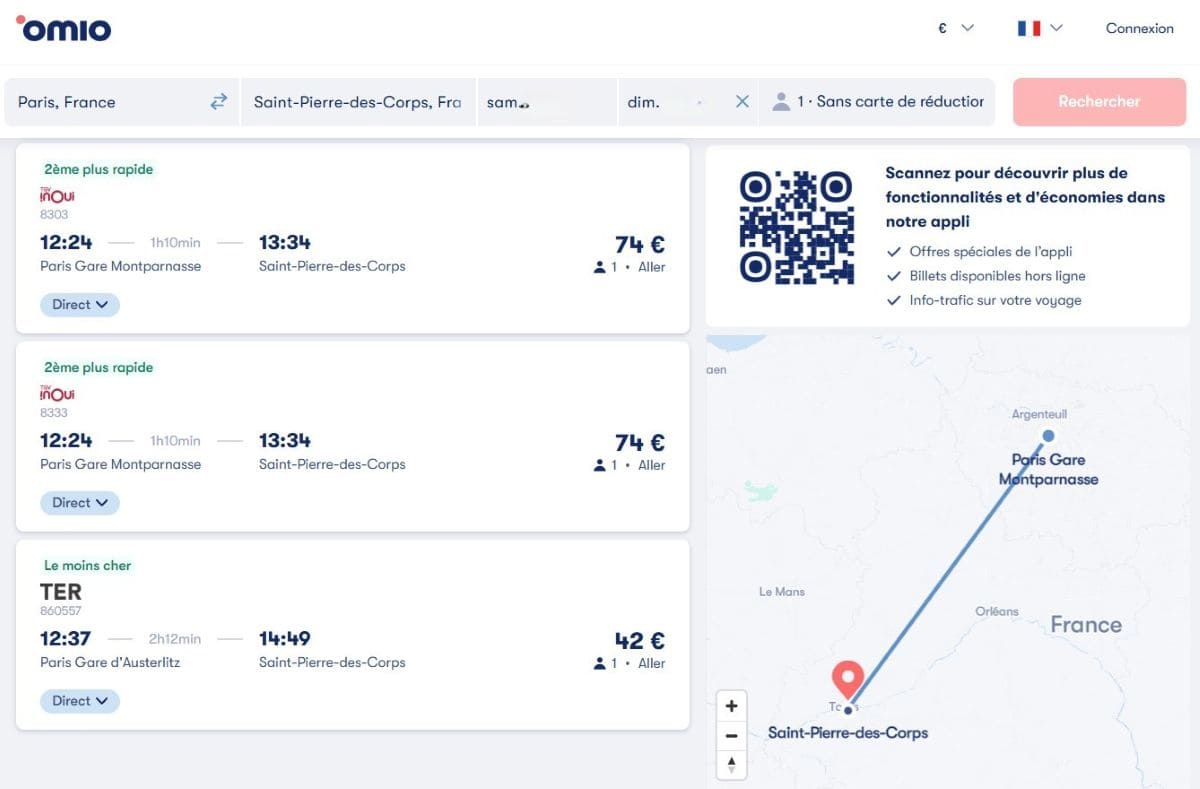This screenshot has width=1200, height=789.
Task: Click the 12:37 departure time
Action: pos(66,638)
